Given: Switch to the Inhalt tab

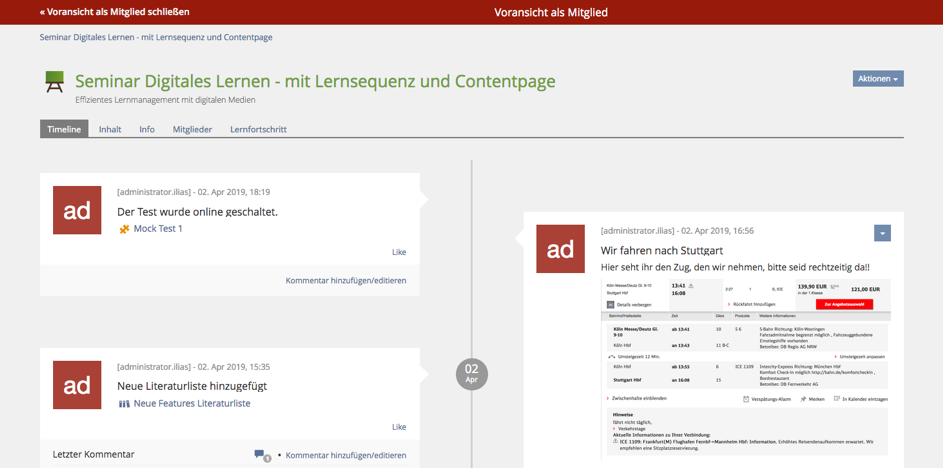Looking at the screenshot, I should tap(110, 129).
